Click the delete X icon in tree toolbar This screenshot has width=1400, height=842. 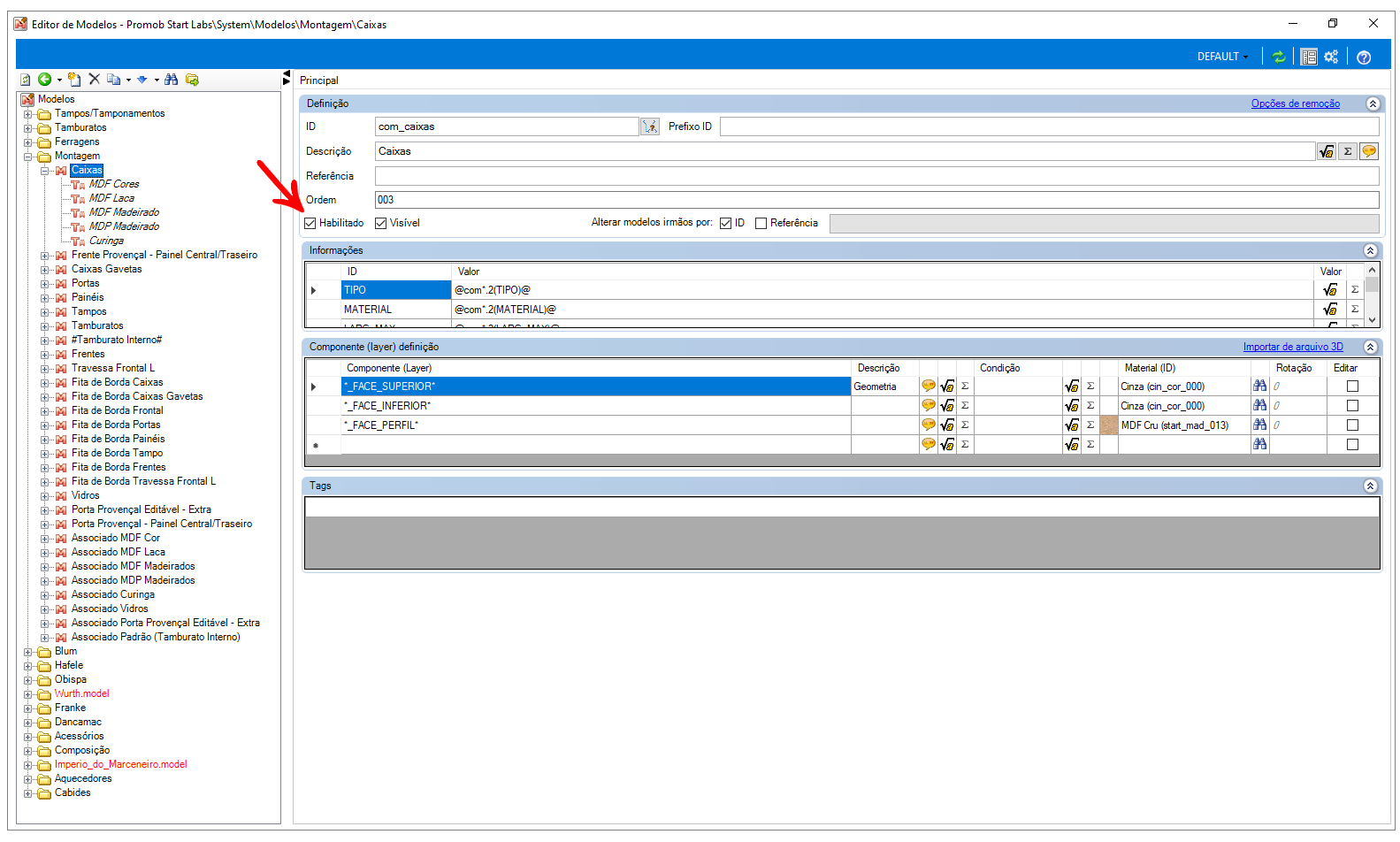pyautogui.click(x=94, y=80)
